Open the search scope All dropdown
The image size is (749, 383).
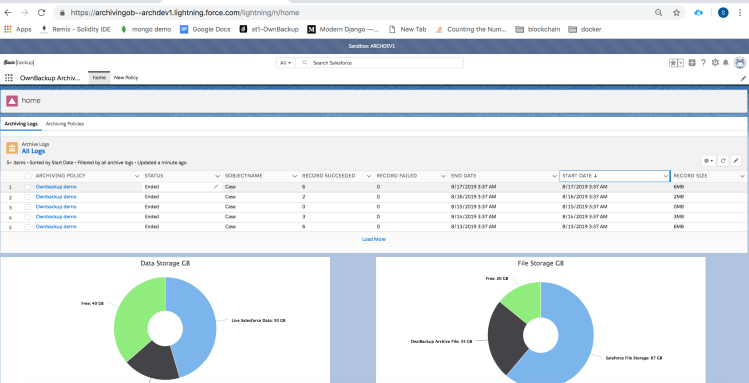tap(286, 63)
